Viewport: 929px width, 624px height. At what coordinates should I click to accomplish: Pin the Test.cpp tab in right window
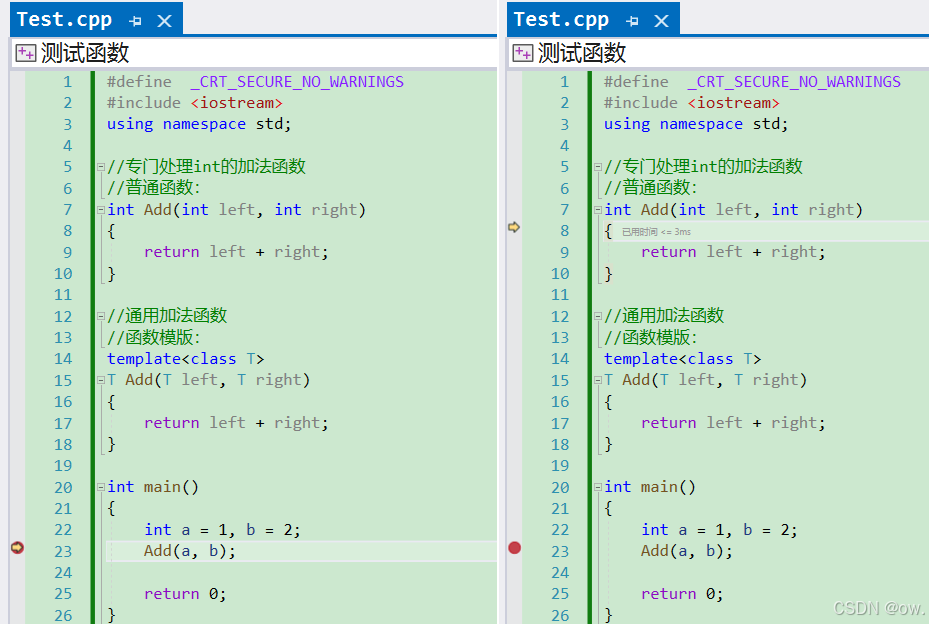[x=632, y=21]
